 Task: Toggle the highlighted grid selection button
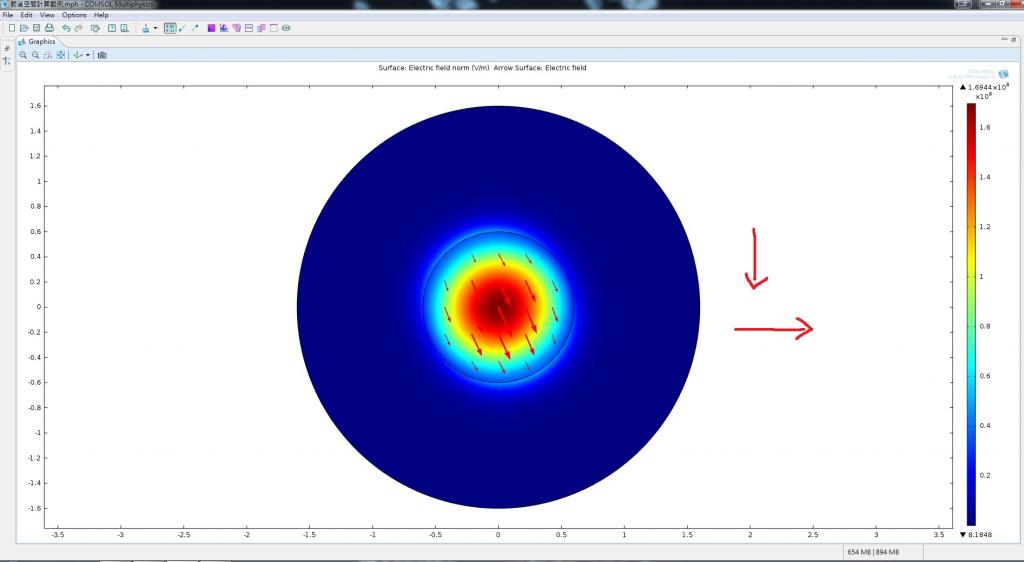(170, 28)
